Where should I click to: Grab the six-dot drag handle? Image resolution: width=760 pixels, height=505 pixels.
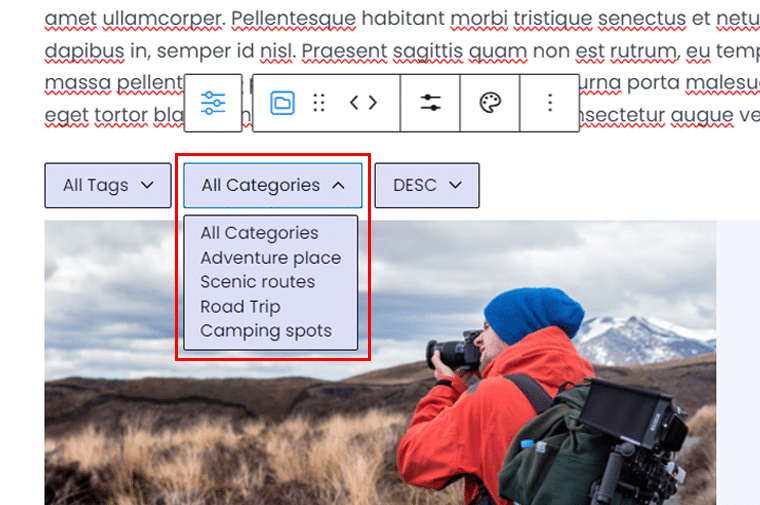tap(319, 103)
